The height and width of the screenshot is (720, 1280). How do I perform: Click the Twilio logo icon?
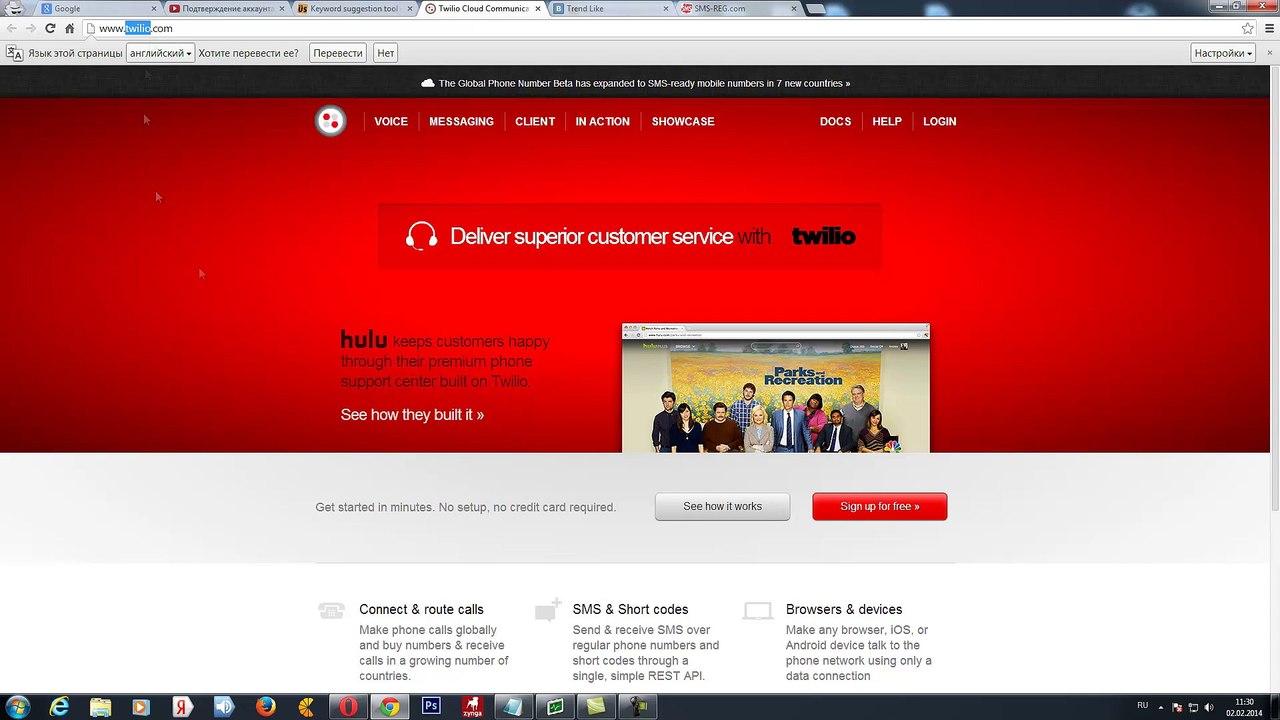(x=330, y=121)
